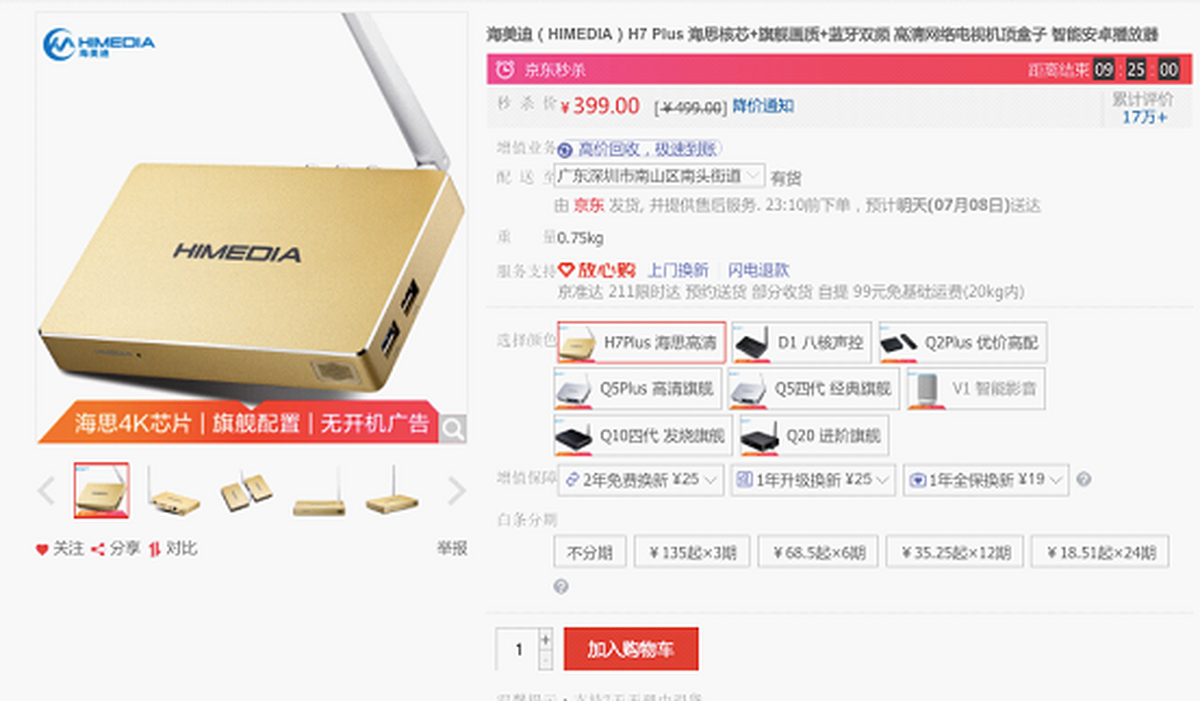Image resolution: width=1200 pixels, height=701 pixels.
Task: Show next thumbnails with right arrow
Action: pyautogui.click(x=456, y=491)
